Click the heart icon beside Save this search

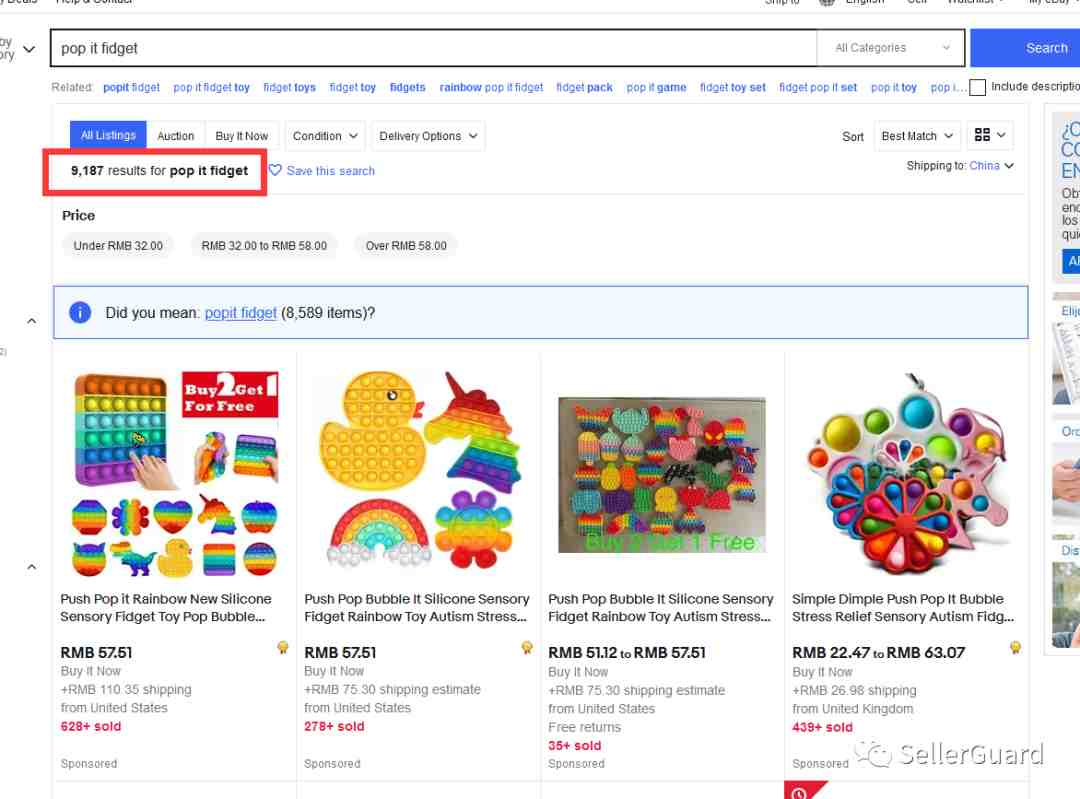tap(275, 170)
